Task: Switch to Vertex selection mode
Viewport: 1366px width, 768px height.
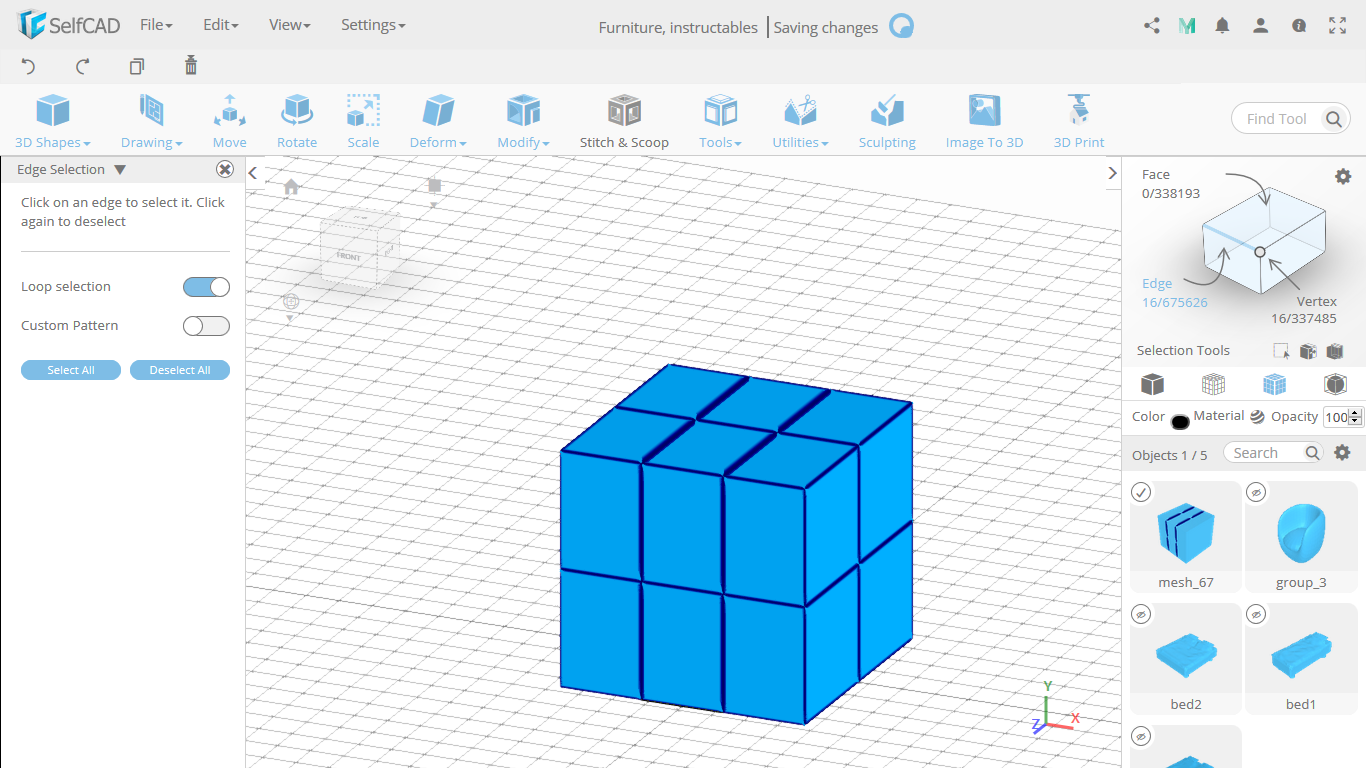Action: [x=1304, y=310]
